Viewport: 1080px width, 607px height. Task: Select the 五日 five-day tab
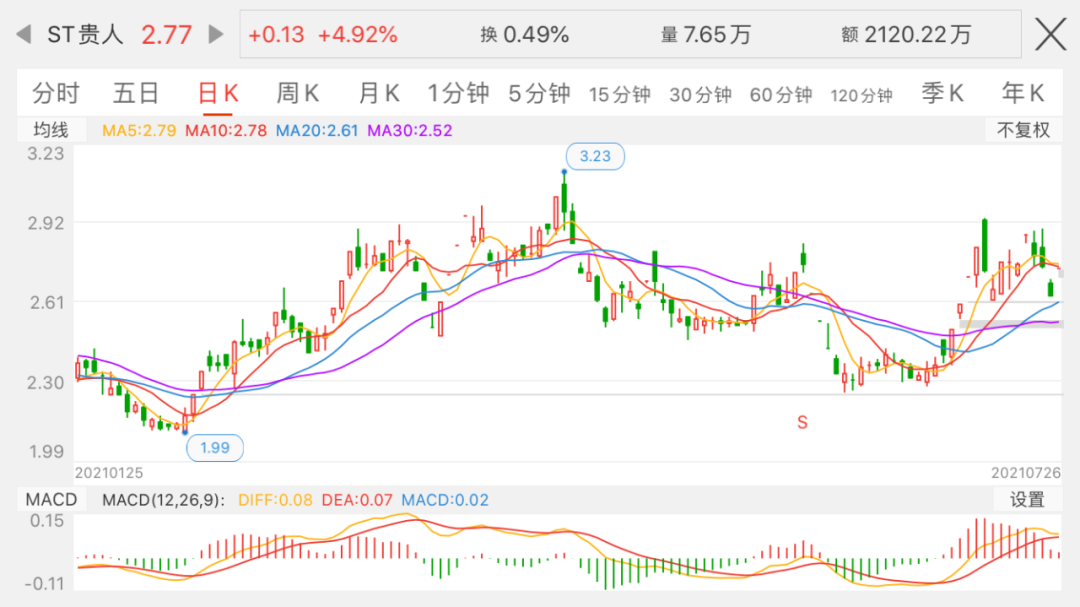[136, 94]
